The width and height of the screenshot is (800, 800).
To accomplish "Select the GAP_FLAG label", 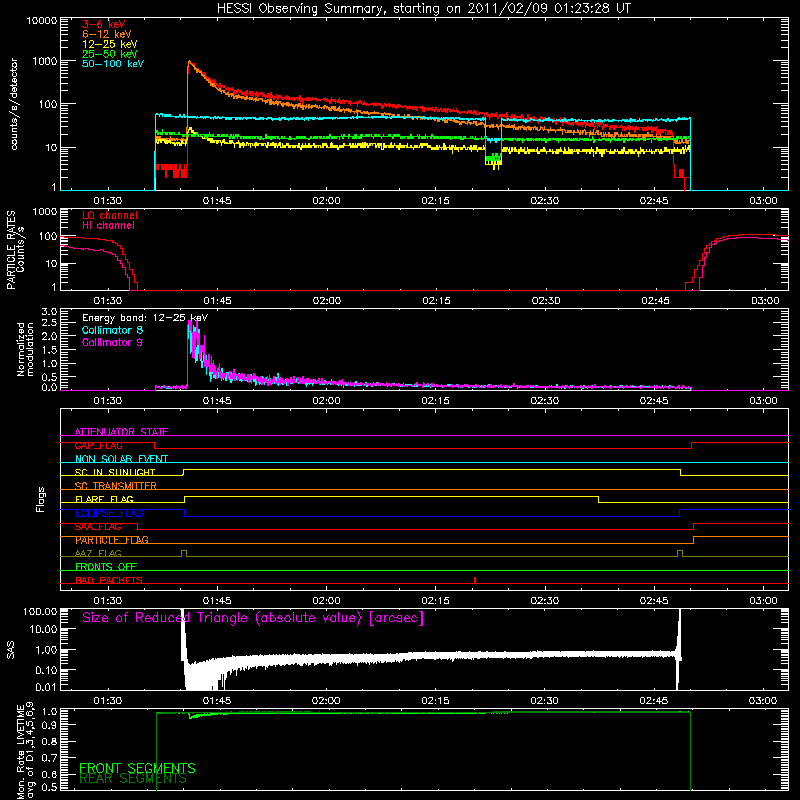I will tap(98, 445).
